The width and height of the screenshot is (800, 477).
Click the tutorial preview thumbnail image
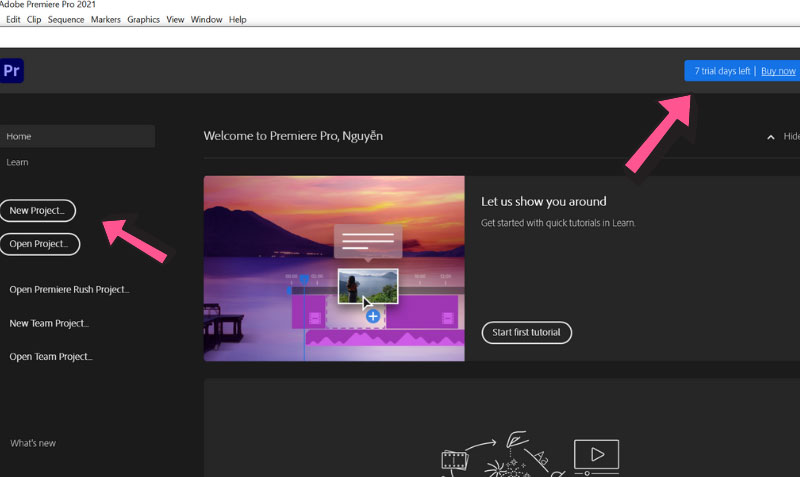[334, 268]
